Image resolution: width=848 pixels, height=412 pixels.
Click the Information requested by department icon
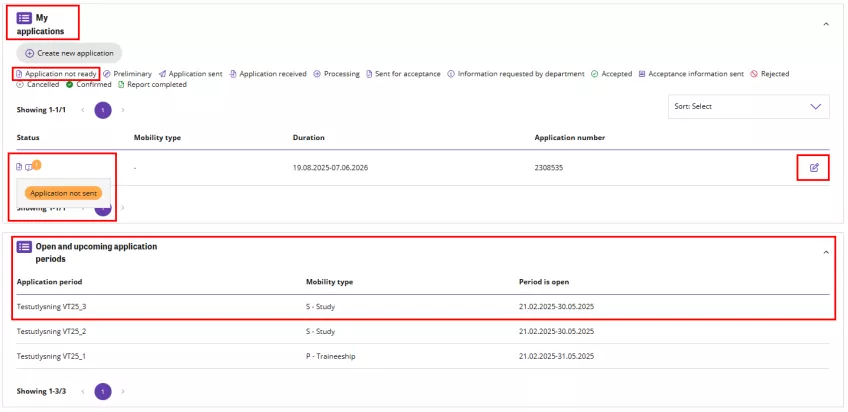click(x=450, y=74)
